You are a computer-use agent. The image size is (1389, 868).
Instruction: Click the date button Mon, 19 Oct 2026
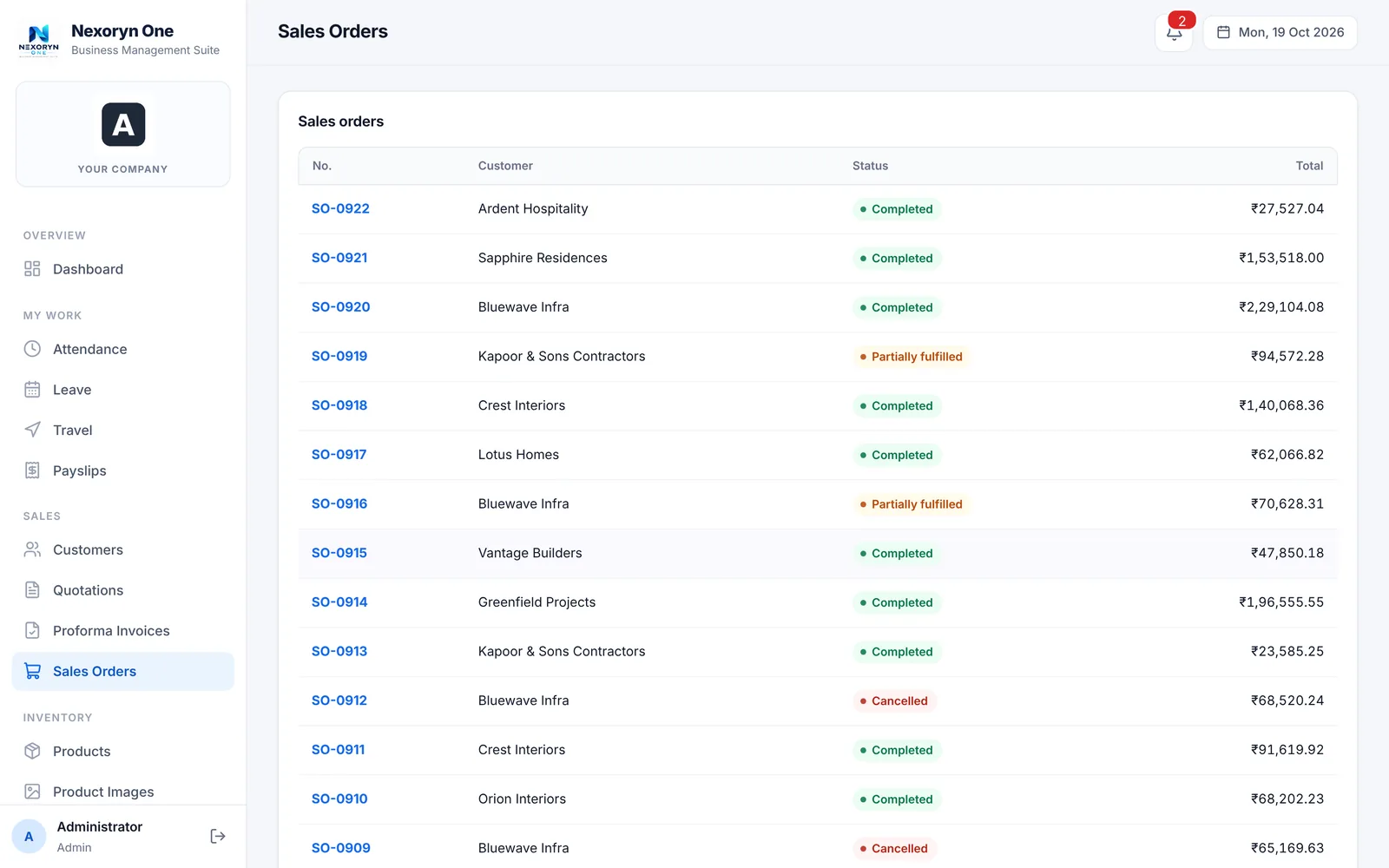[1280, 33]
